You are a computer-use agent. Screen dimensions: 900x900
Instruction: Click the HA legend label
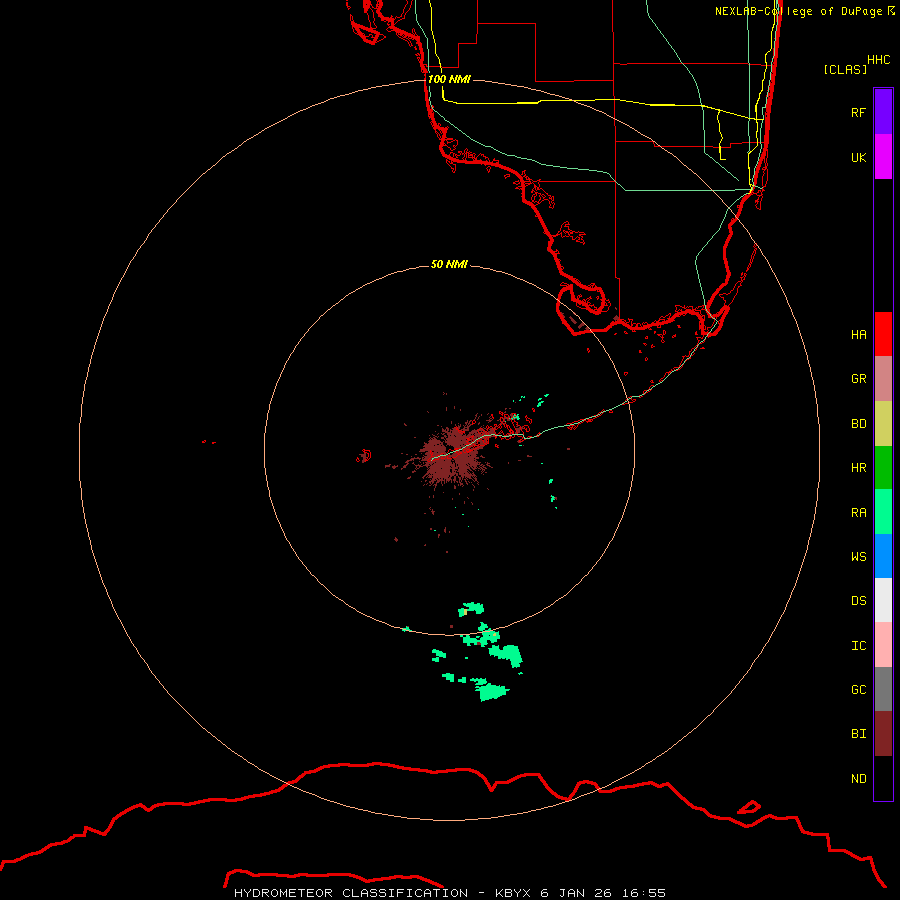point(858,334)
